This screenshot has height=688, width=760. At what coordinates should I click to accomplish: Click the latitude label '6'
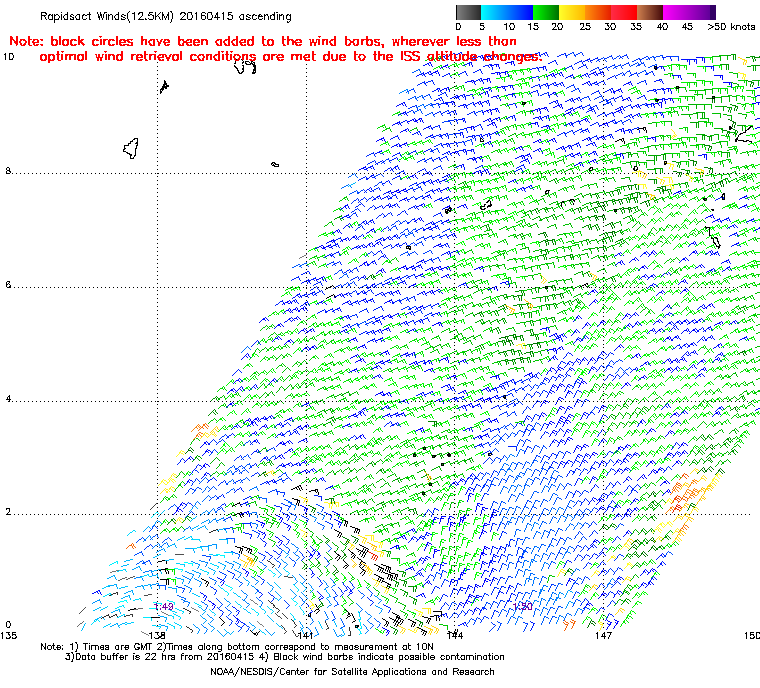click(x=8, y=285)
